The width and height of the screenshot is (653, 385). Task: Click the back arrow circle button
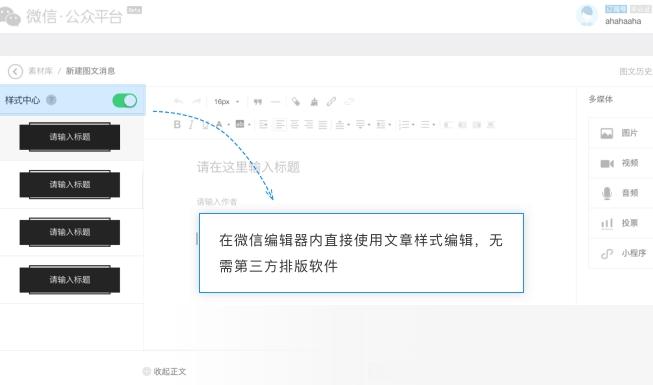[x=15, y=71]
